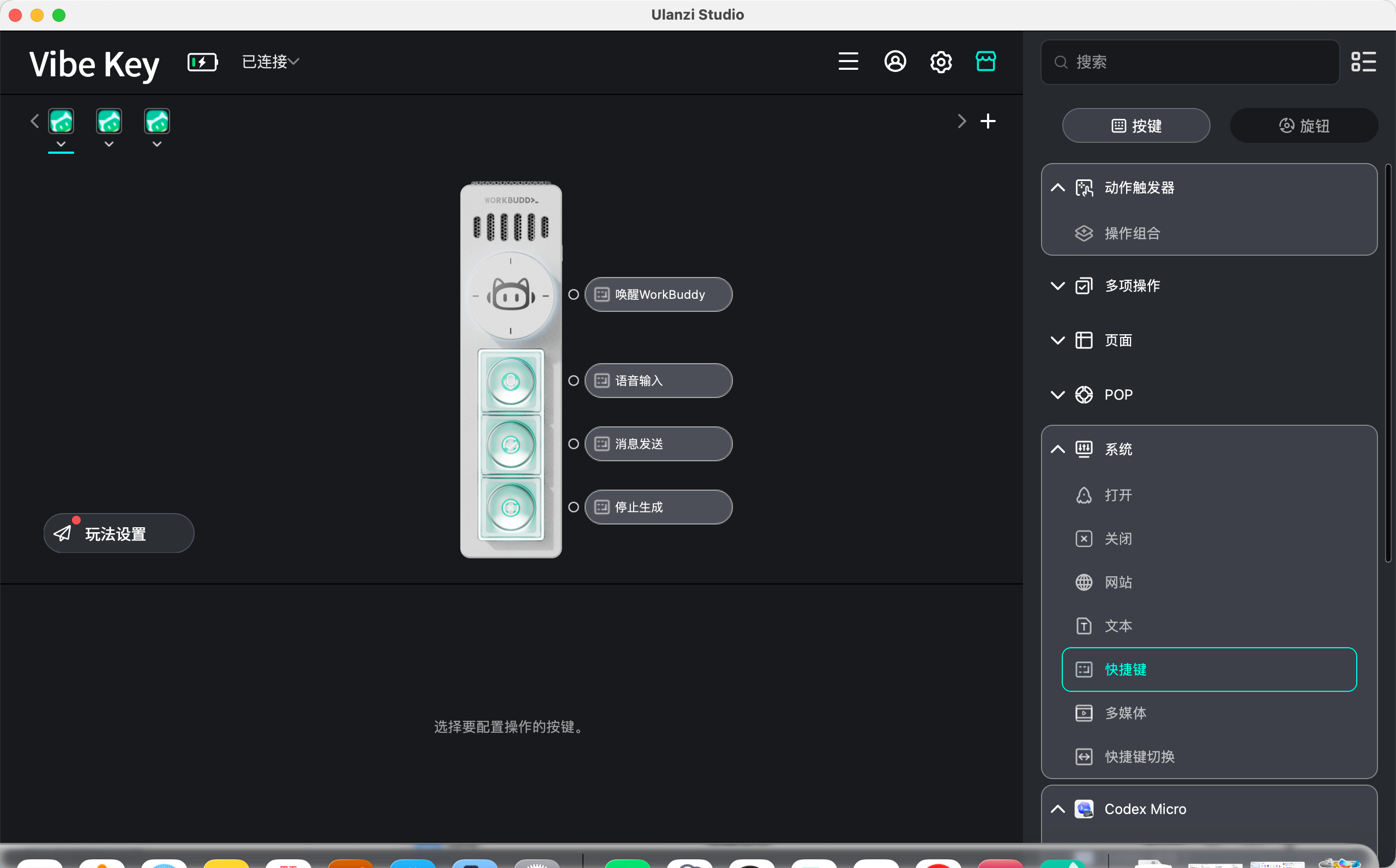Collapse the 动作触发器 group
Screen dimensions: 1396x868
(1057, 188)
